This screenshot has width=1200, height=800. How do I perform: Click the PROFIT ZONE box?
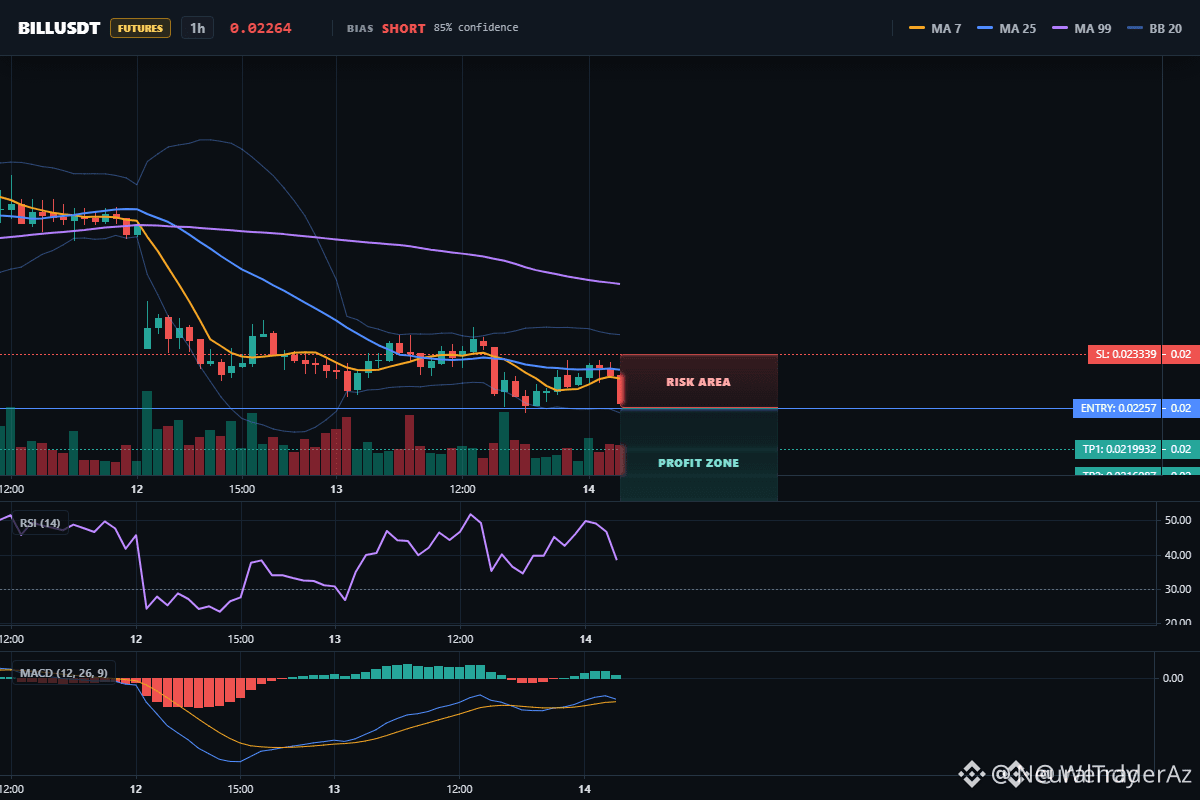699,455
